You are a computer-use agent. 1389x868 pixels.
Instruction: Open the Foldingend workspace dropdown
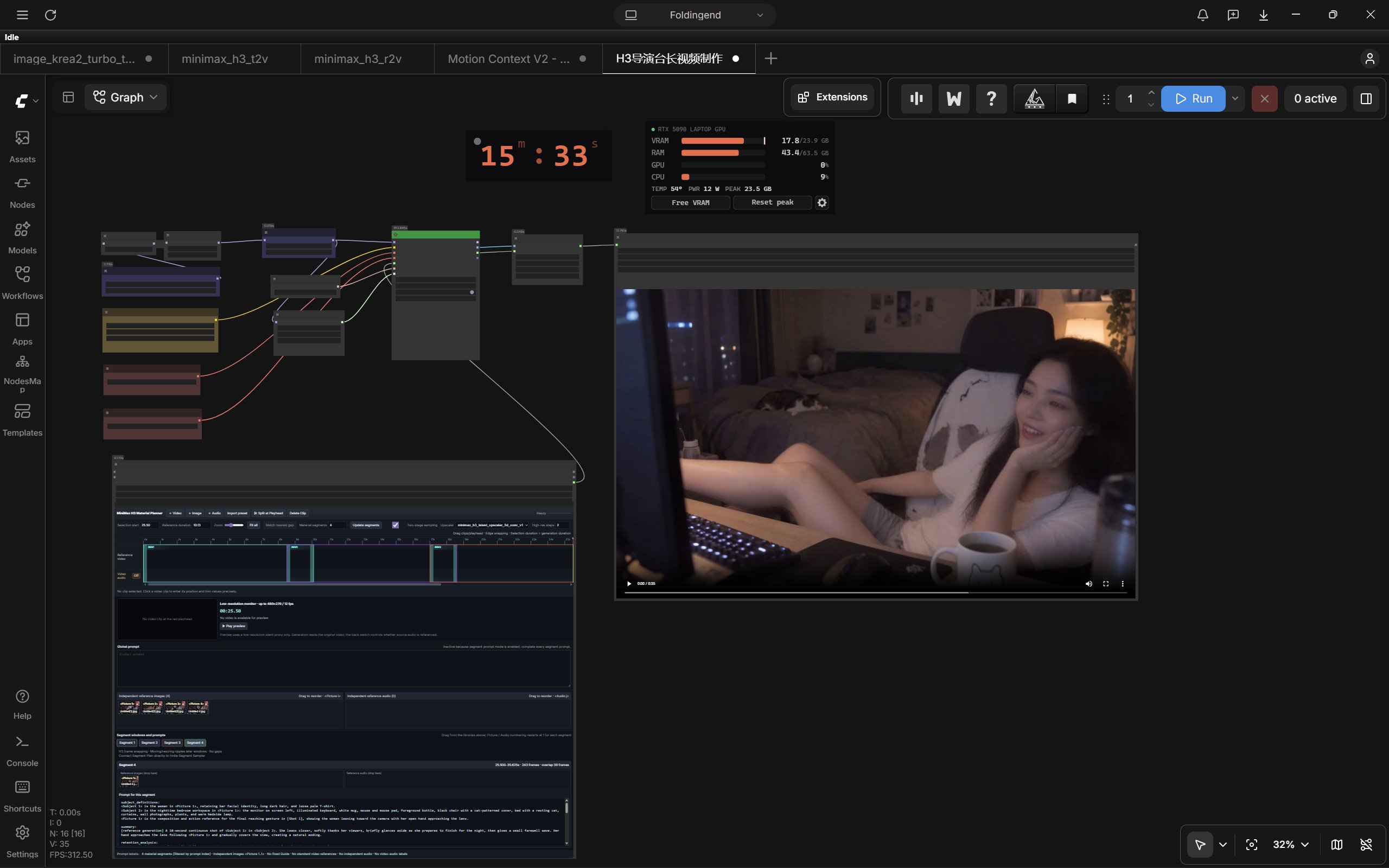click(x=694, y=15)
